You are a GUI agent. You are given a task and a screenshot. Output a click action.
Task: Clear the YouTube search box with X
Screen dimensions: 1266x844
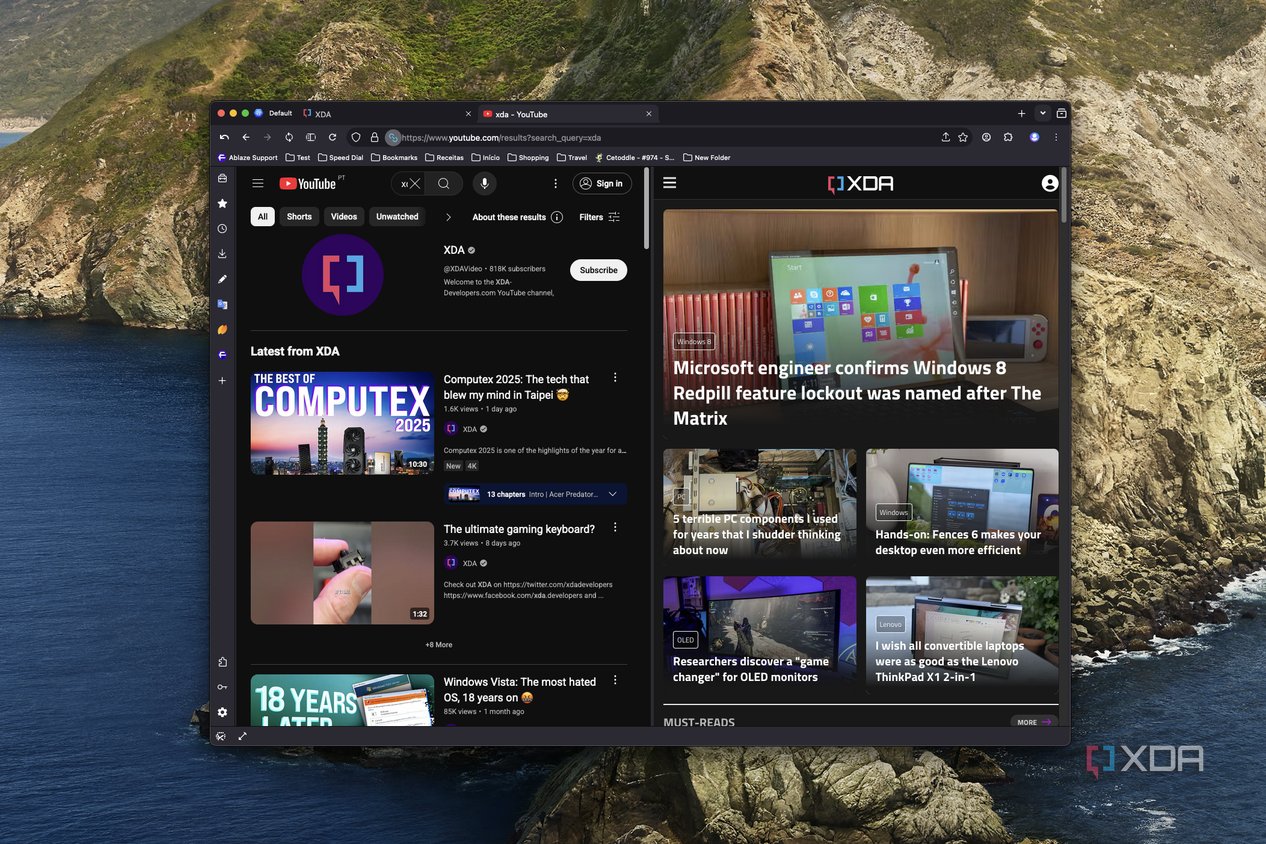point(414,184)
